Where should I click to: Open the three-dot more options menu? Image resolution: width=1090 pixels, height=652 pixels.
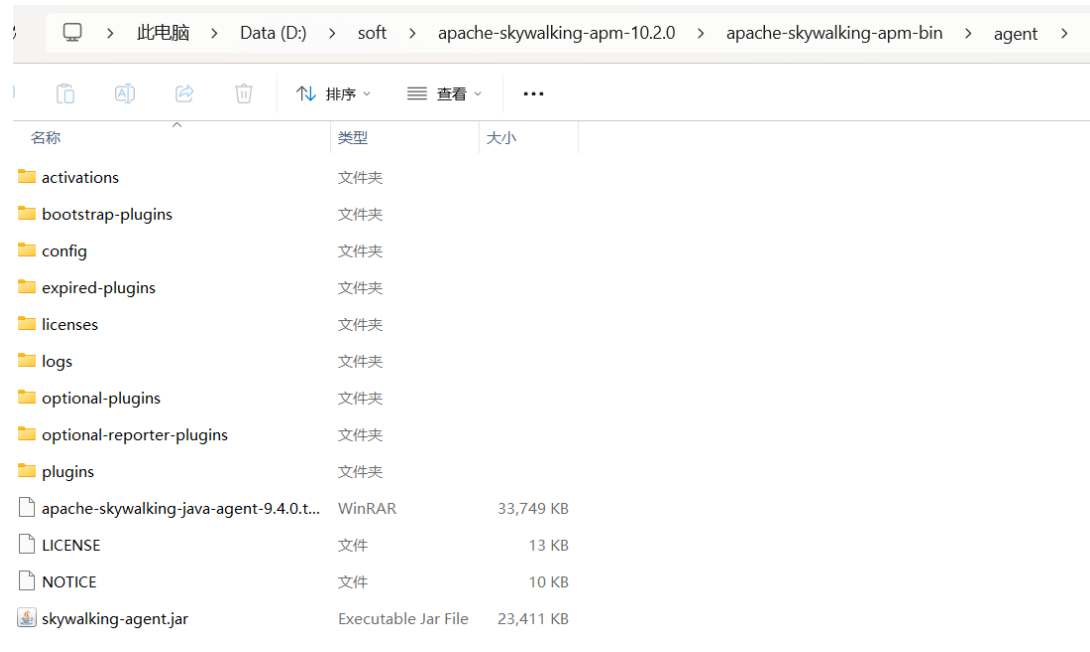(533, 94)
